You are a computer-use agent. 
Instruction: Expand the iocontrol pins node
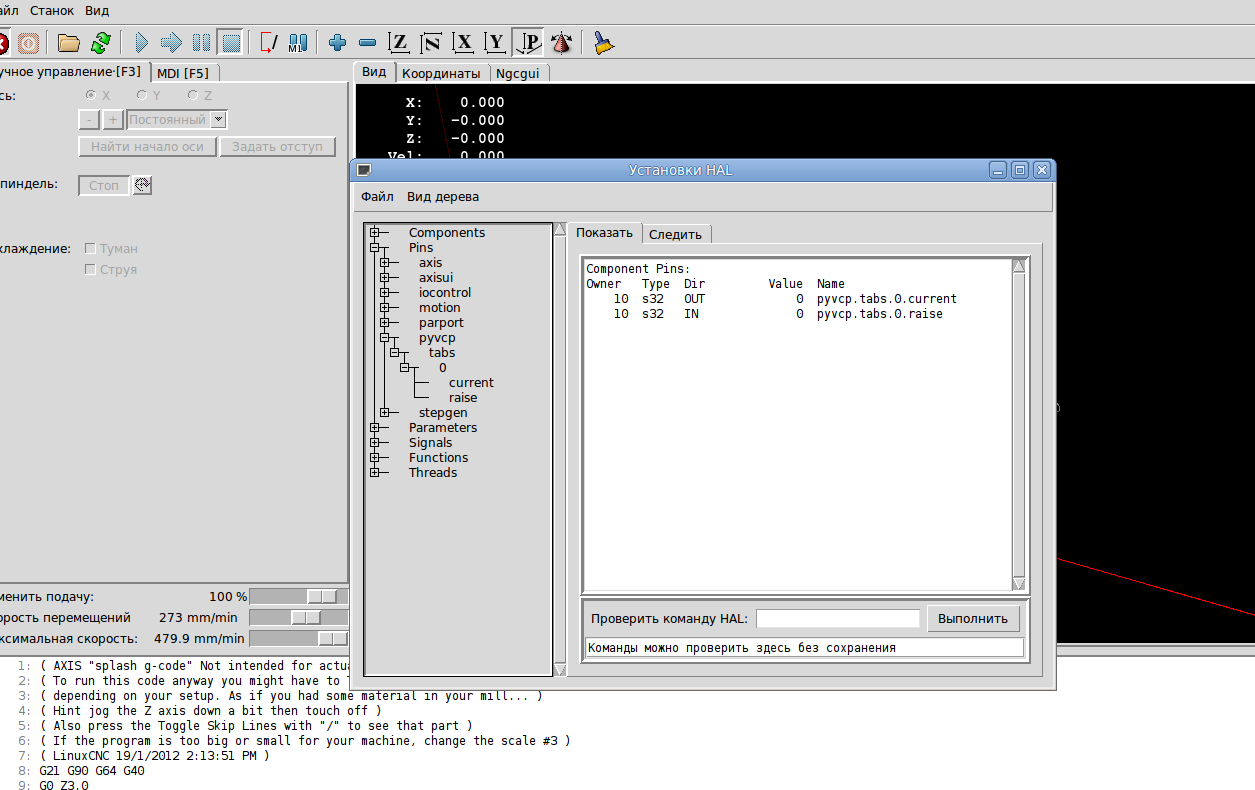pyautogui.click(x=385, y=293)
